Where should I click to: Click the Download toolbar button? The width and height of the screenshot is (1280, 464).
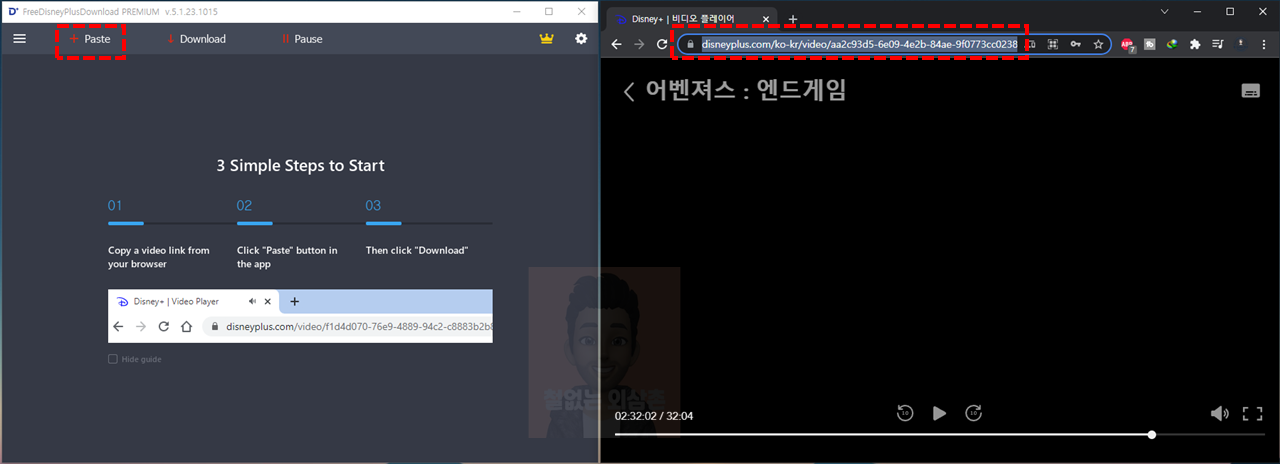(196, 39)
